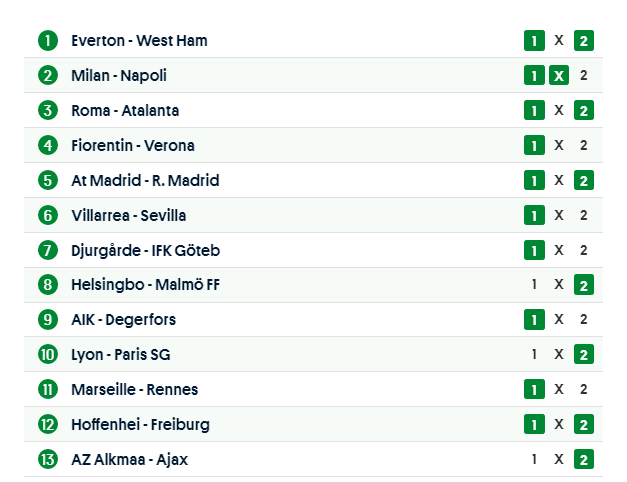This screenshot has width=627, height=482.
Task: Select 2 for Fiorentin - Verona
Action: click(x=584, y=146)
